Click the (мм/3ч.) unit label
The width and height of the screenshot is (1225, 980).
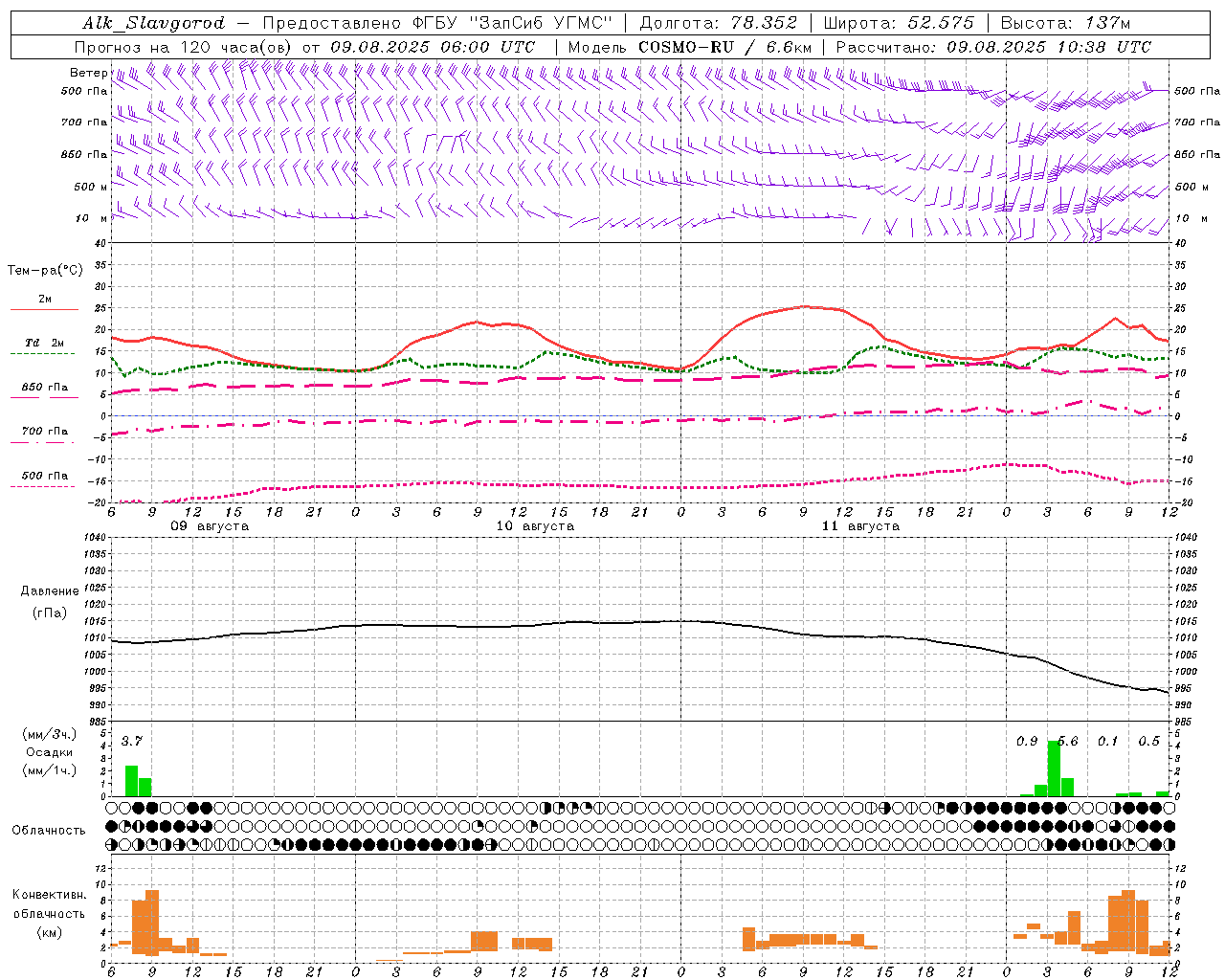pyautogui.click(x=49, y=734)
